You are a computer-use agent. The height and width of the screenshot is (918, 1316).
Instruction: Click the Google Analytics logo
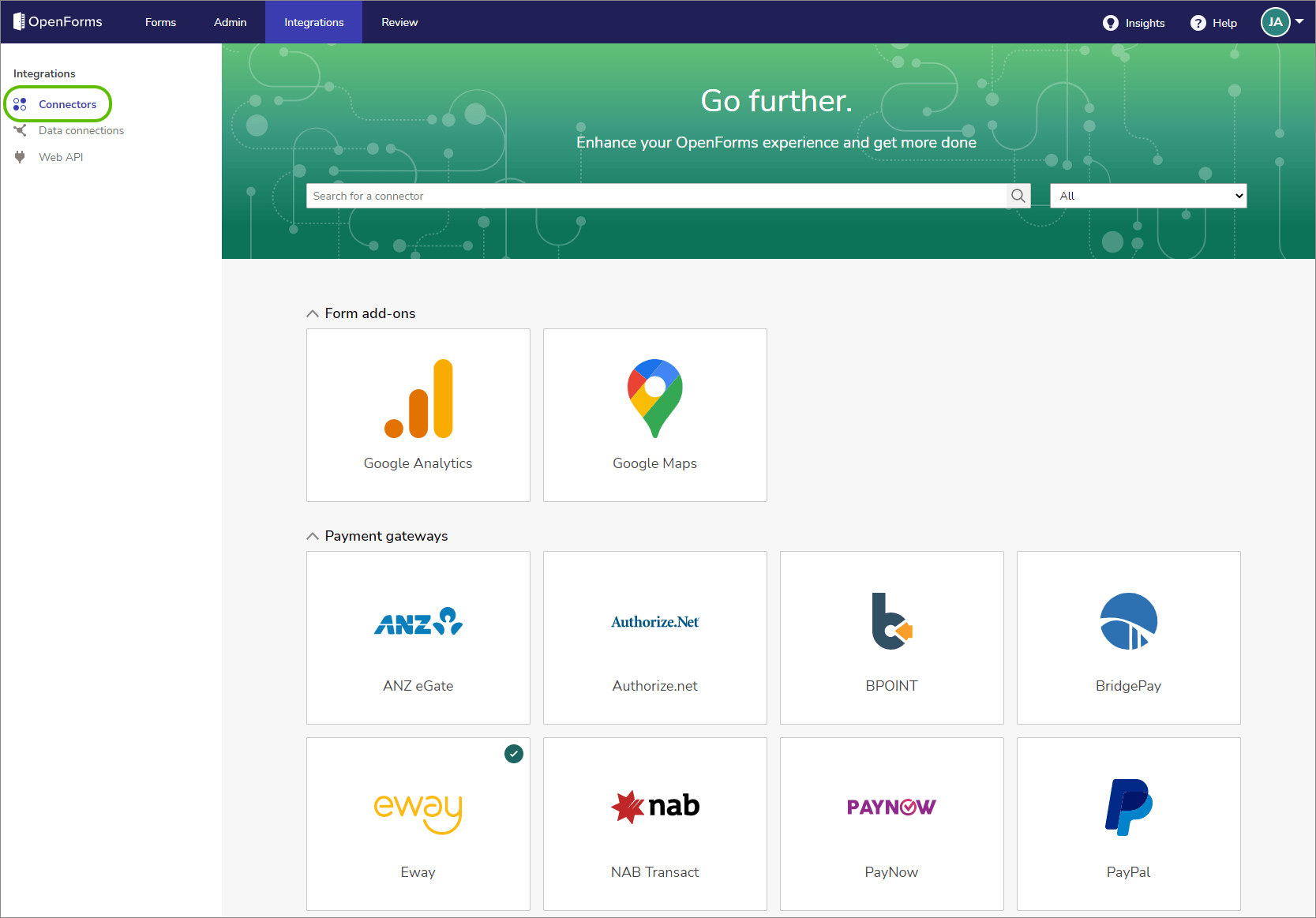[x=418, y=399]
